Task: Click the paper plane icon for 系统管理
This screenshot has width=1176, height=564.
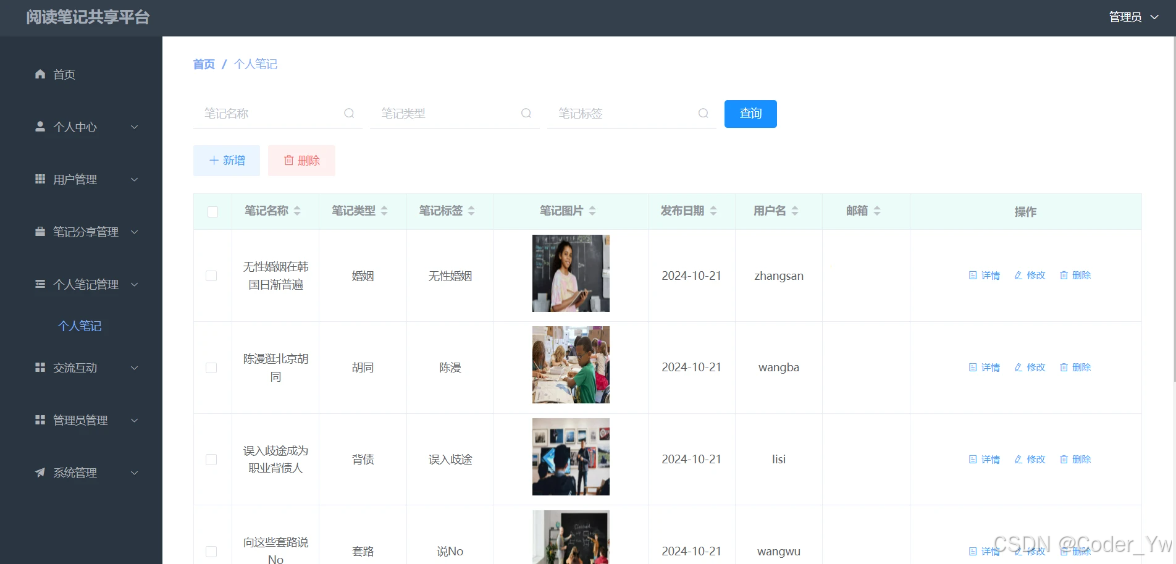Action: 40,472
